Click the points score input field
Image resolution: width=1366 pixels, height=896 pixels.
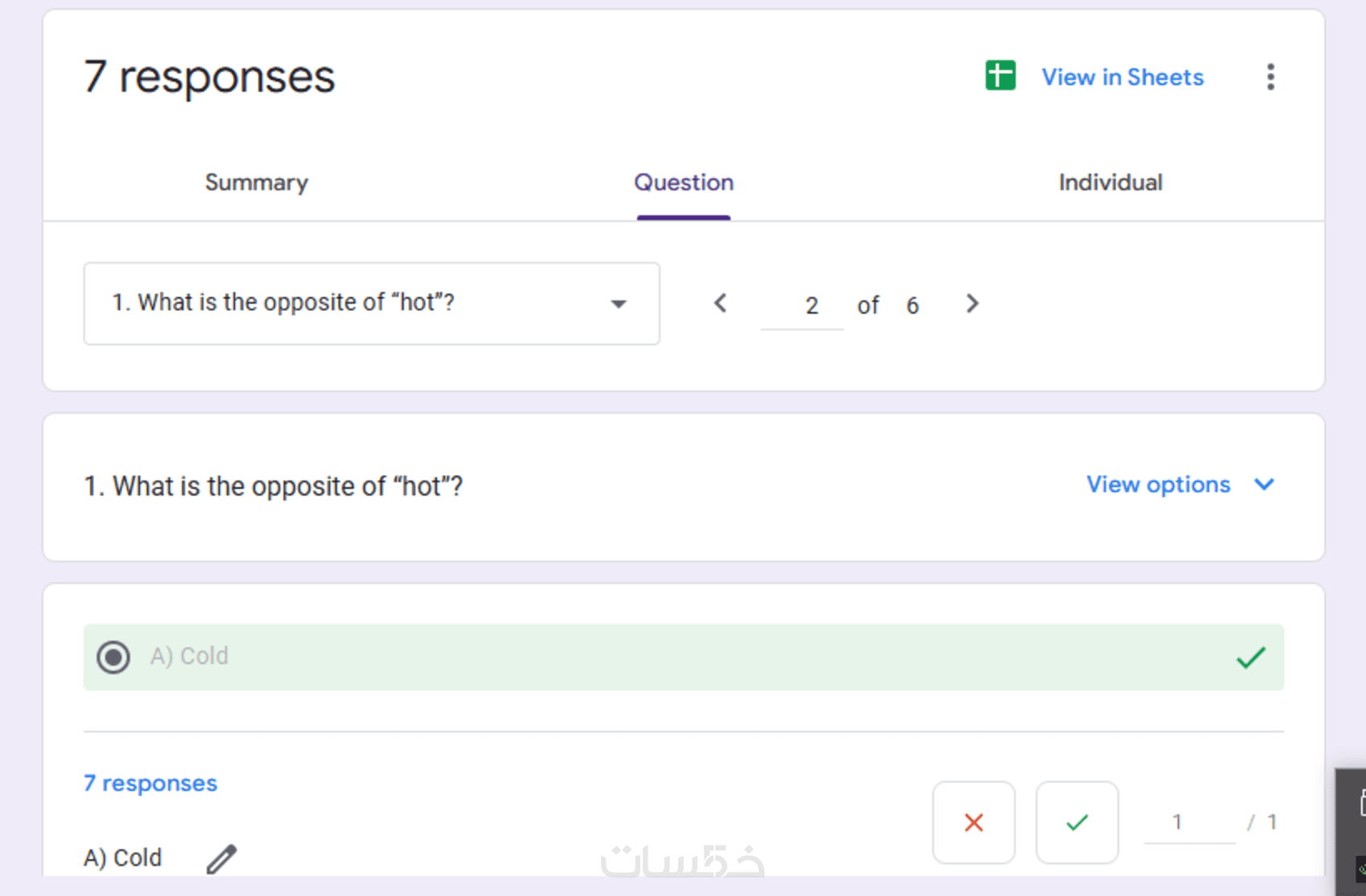pyautogui.click(x=1188, y=822)
